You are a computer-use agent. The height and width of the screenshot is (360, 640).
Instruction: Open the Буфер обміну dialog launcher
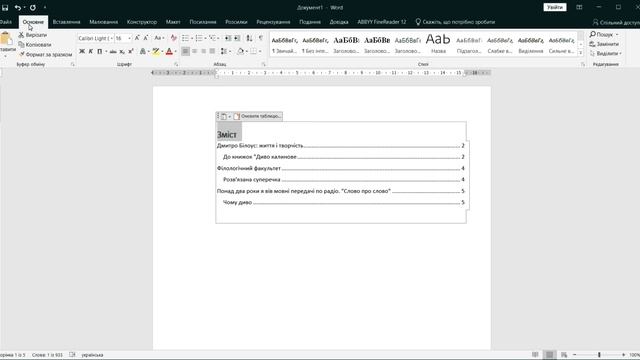coord(73,64)
